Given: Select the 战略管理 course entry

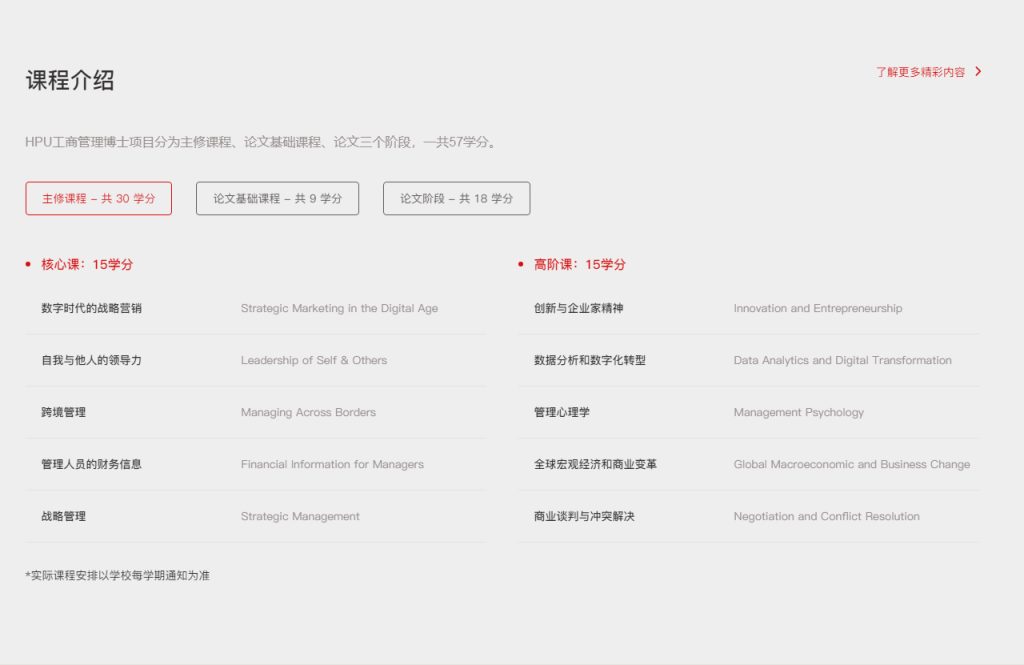Looking at the screenshot, I should pyautogui.click(x=63, y=516).
